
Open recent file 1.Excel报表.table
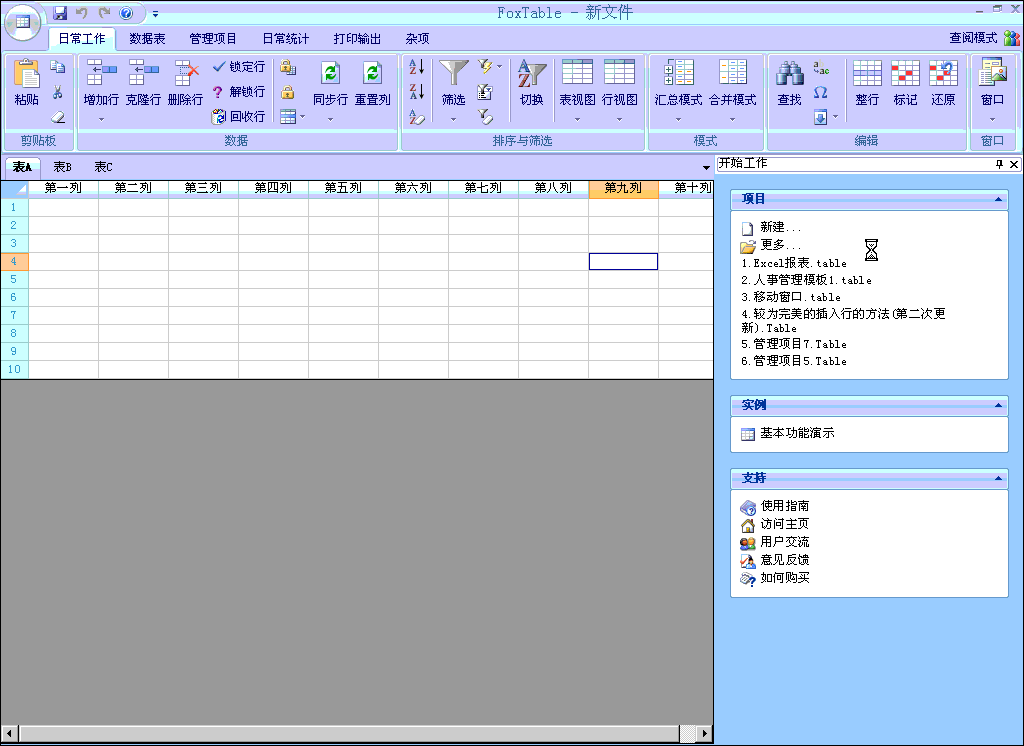(794, 263)
